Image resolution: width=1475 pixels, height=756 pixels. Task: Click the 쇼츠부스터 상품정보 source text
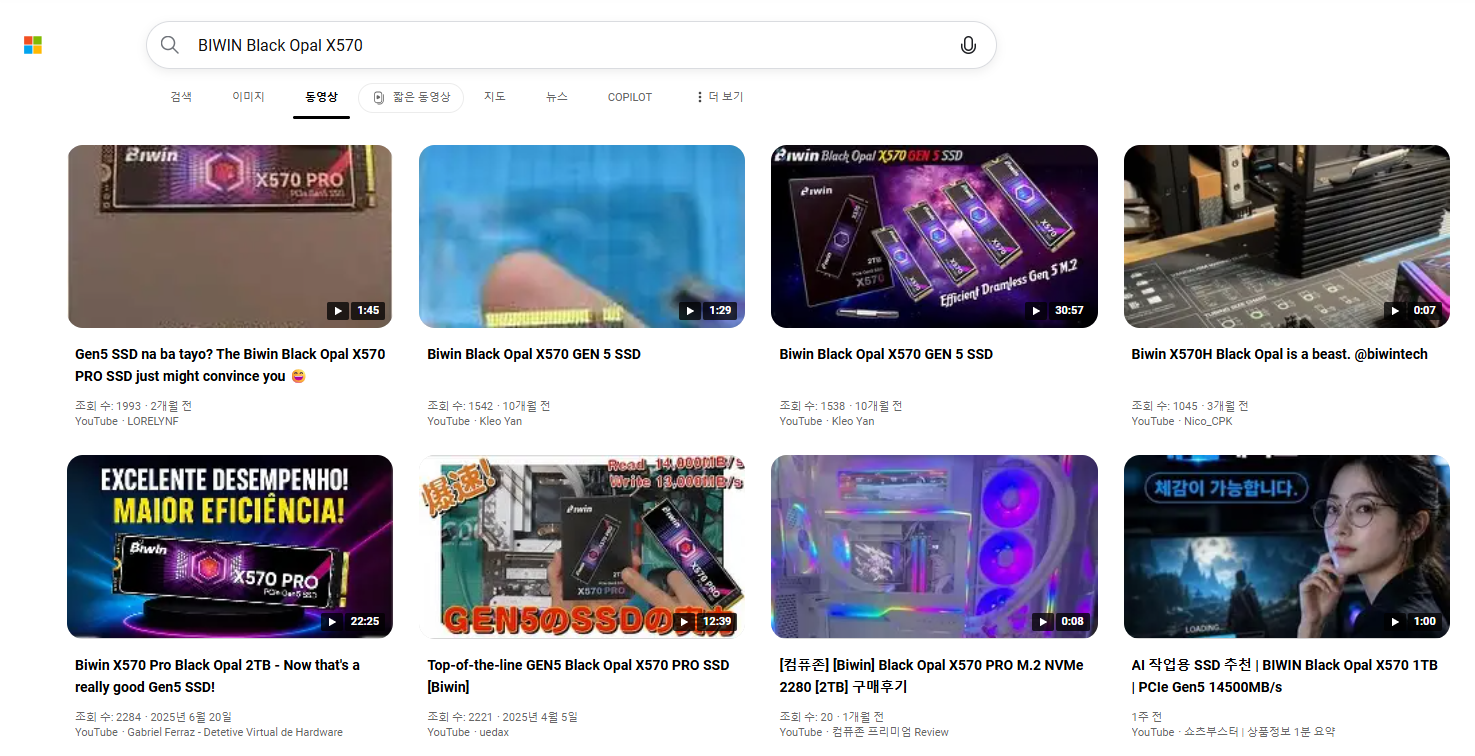pyautogui.click(x=1233, y=732)
